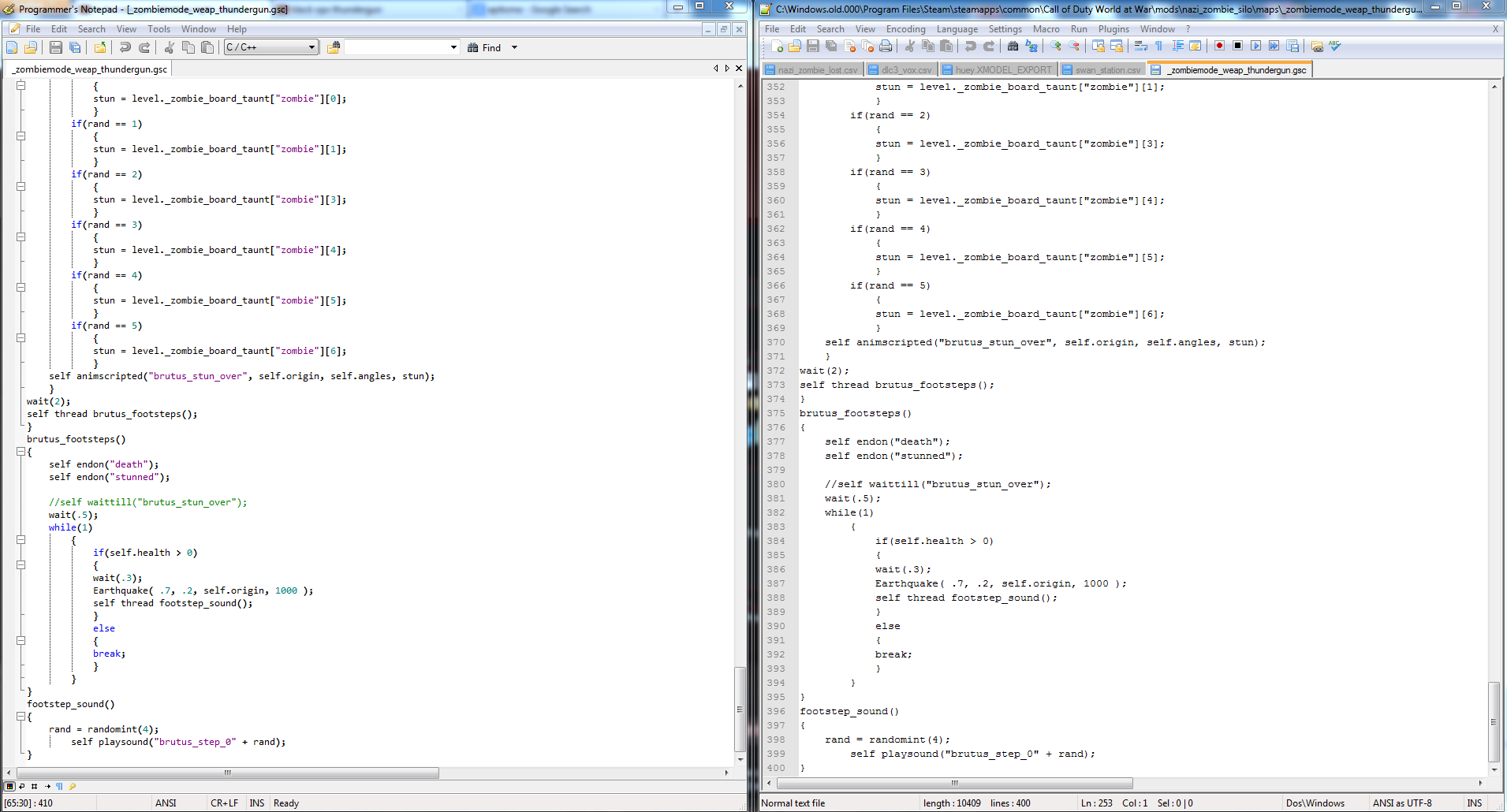
Task: Click the Find button in left toolbar
Action: [484, 48]
